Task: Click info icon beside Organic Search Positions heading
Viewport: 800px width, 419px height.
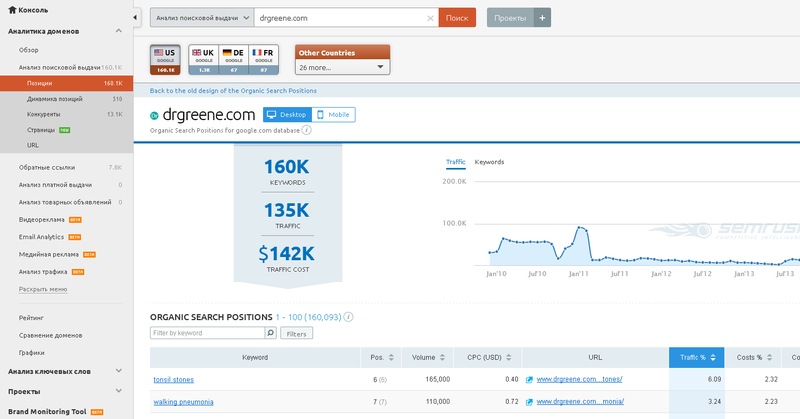Action: [x=348, y=317]
